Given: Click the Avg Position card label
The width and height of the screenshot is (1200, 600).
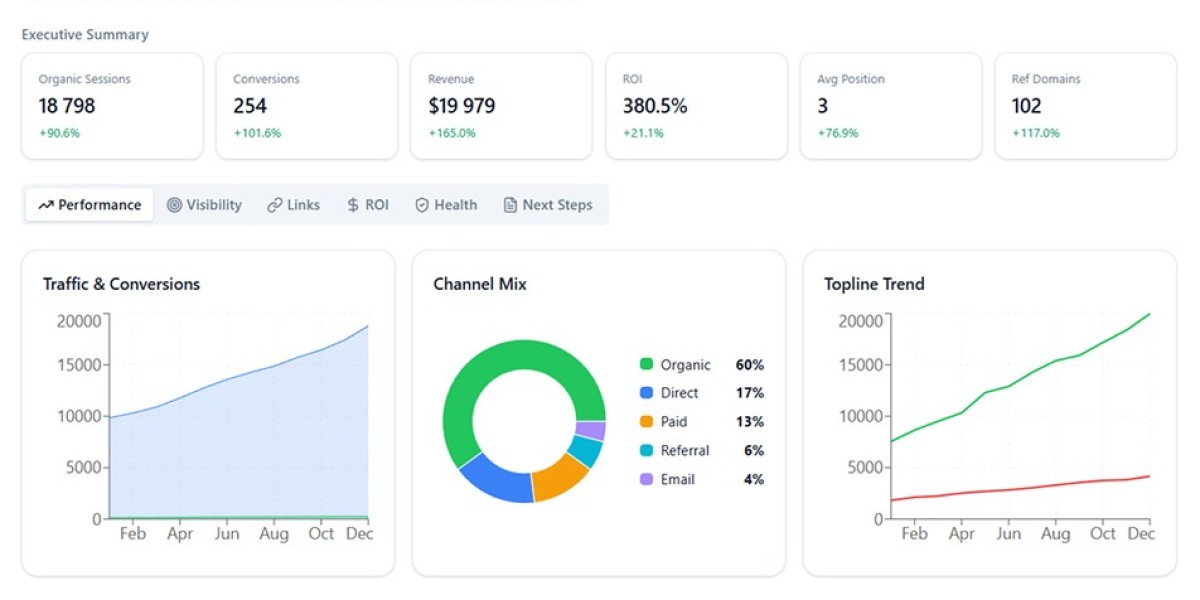Looking at the screenshot, I should (851, 79).
